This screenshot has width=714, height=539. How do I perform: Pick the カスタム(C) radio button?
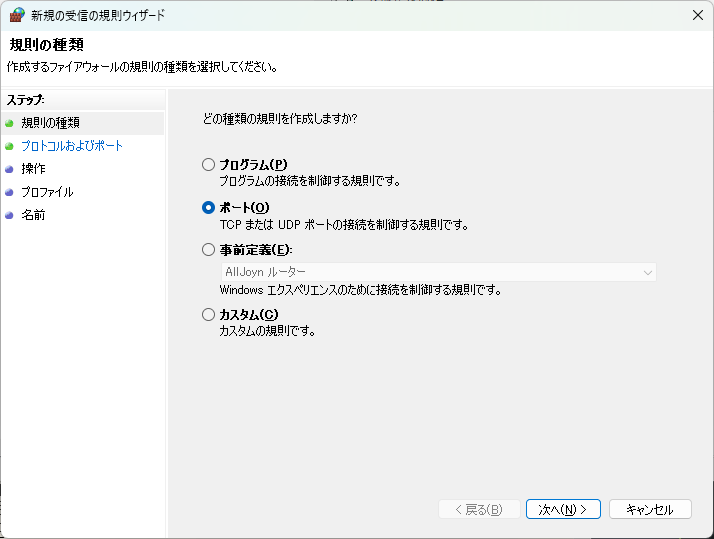tap(208, 315)
